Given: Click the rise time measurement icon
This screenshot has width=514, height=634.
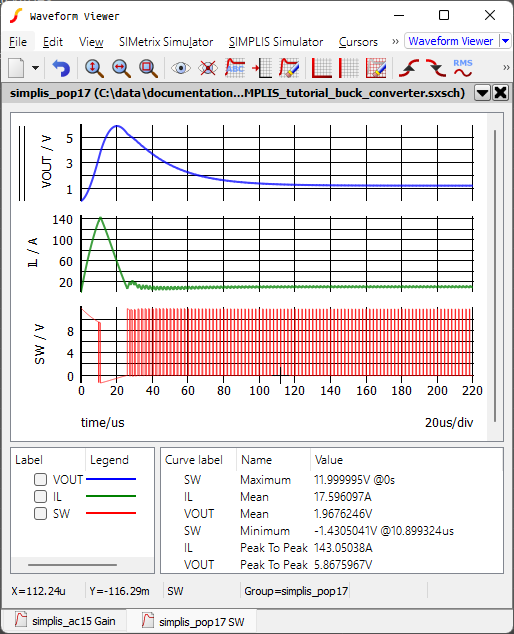Looking at the screenshot, I should coord(409,68).
